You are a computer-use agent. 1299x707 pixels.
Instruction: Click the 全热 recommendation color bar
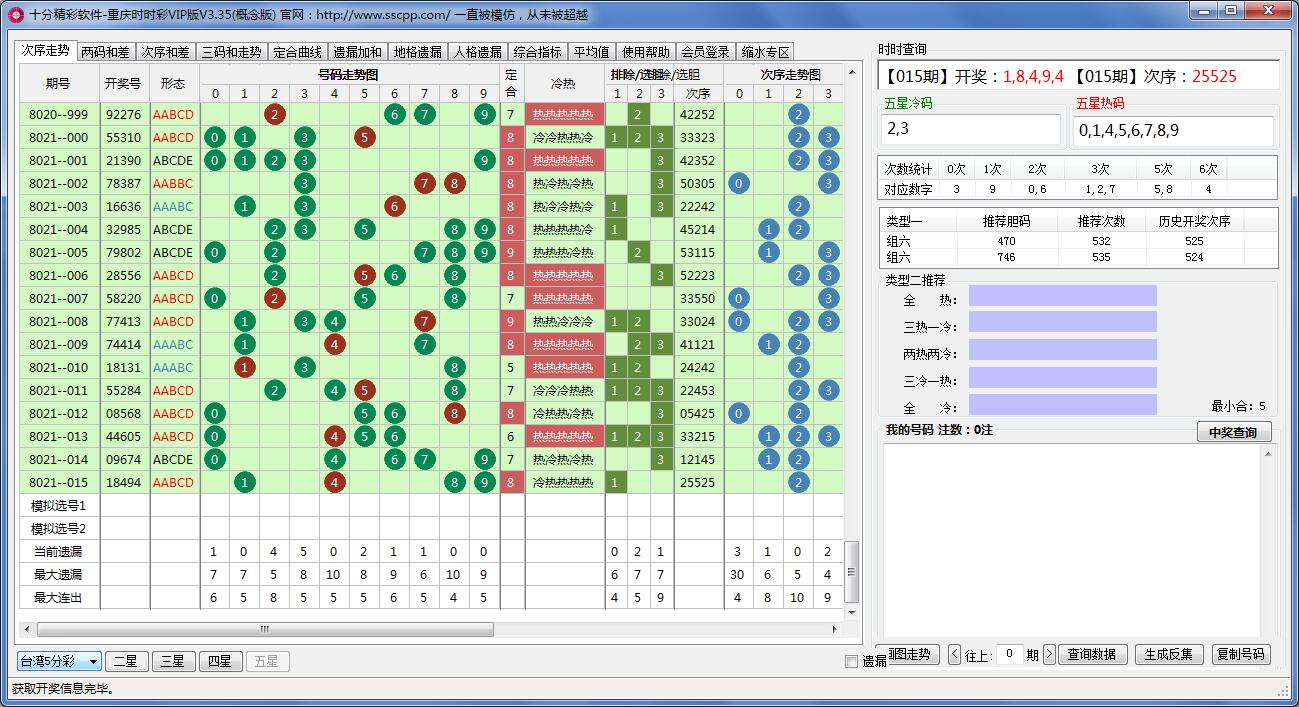coord(1062,296)
